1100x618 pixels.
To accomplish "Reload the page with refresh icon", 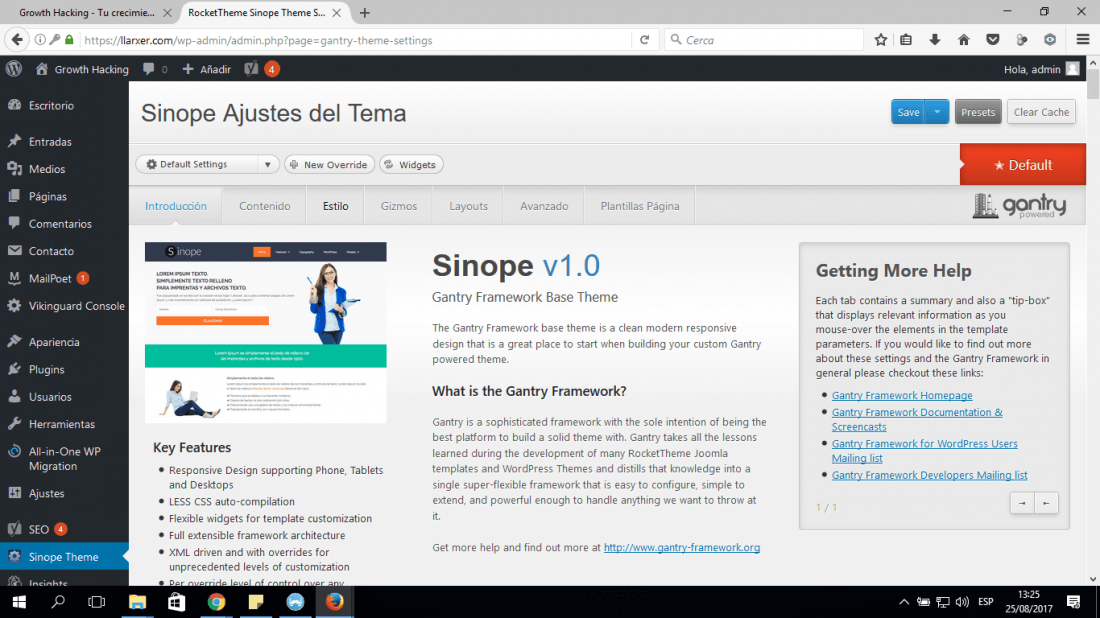I will (644, 40).
